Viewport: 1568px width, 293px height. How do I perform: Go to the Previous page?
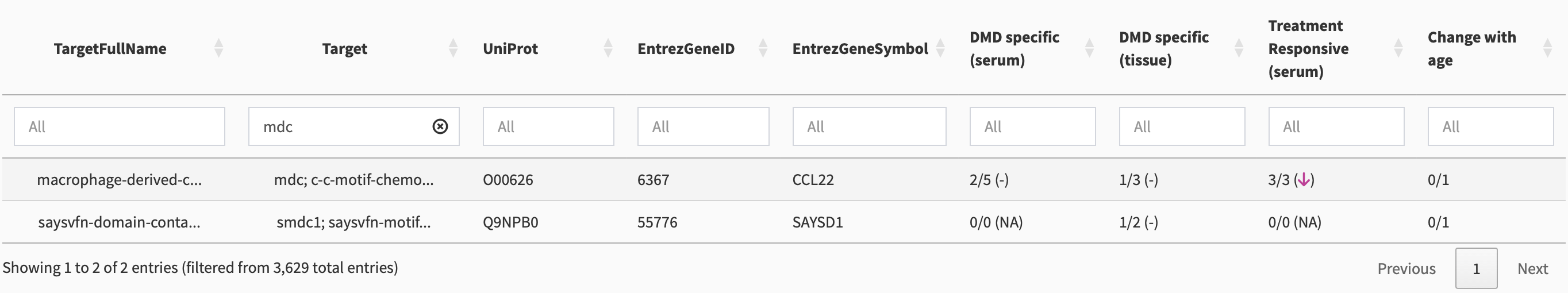1406,269
